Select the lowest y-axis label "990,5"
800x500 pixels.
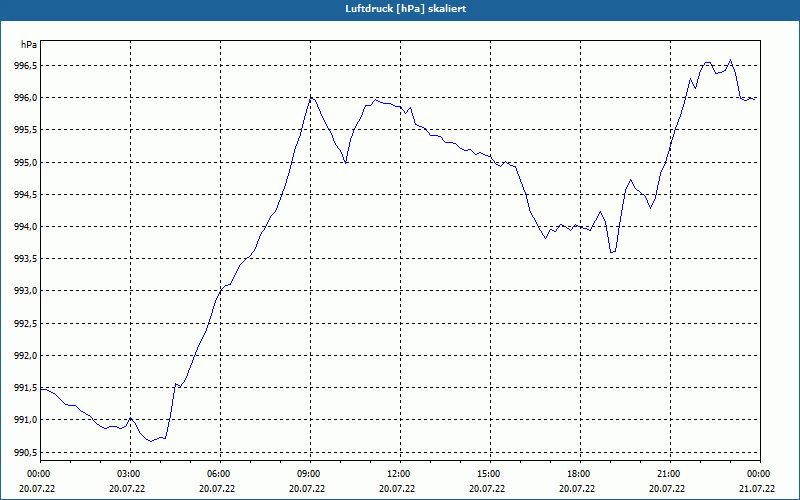click(26, 453)
